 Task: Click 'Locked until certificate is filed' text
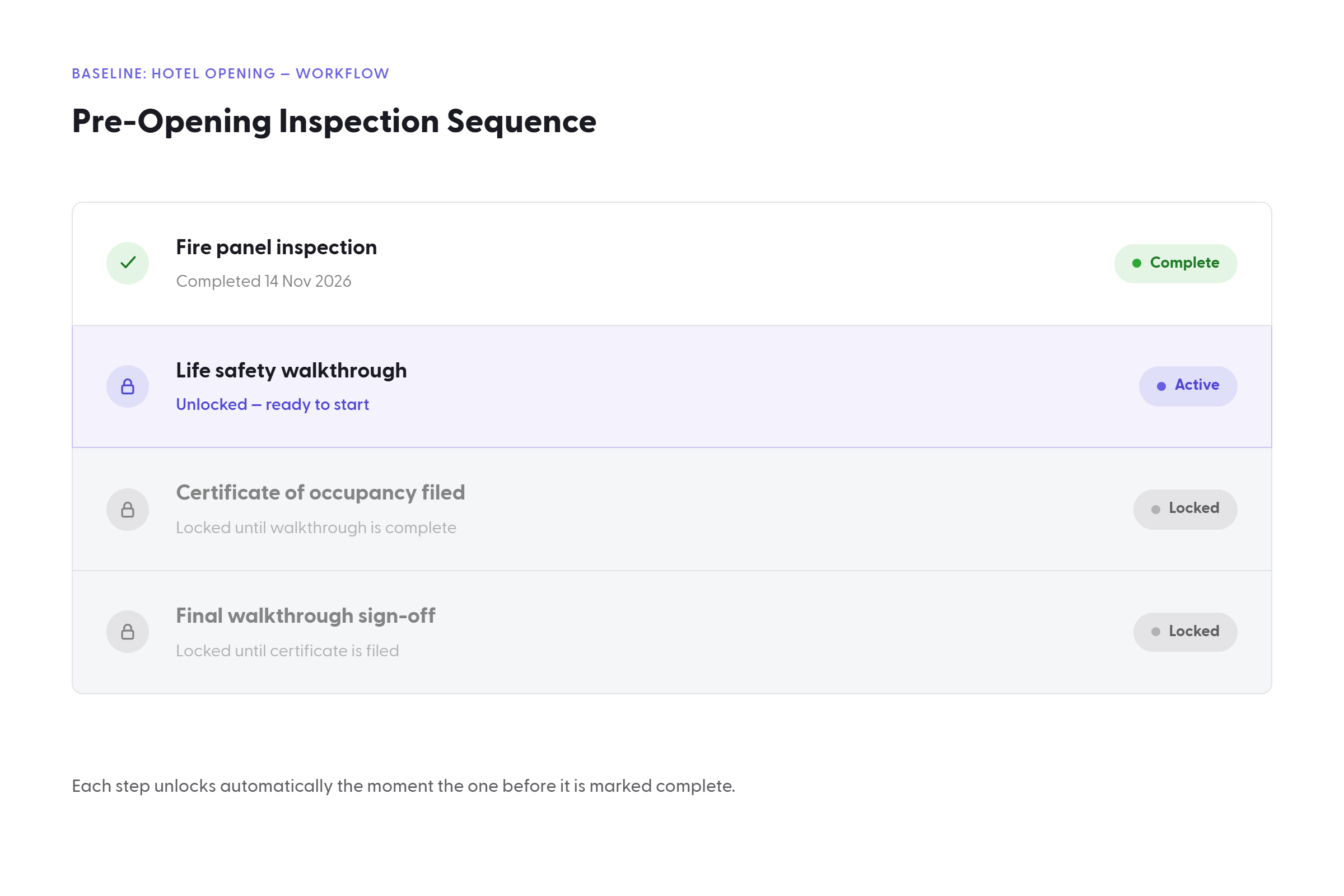tap(287, 651)
